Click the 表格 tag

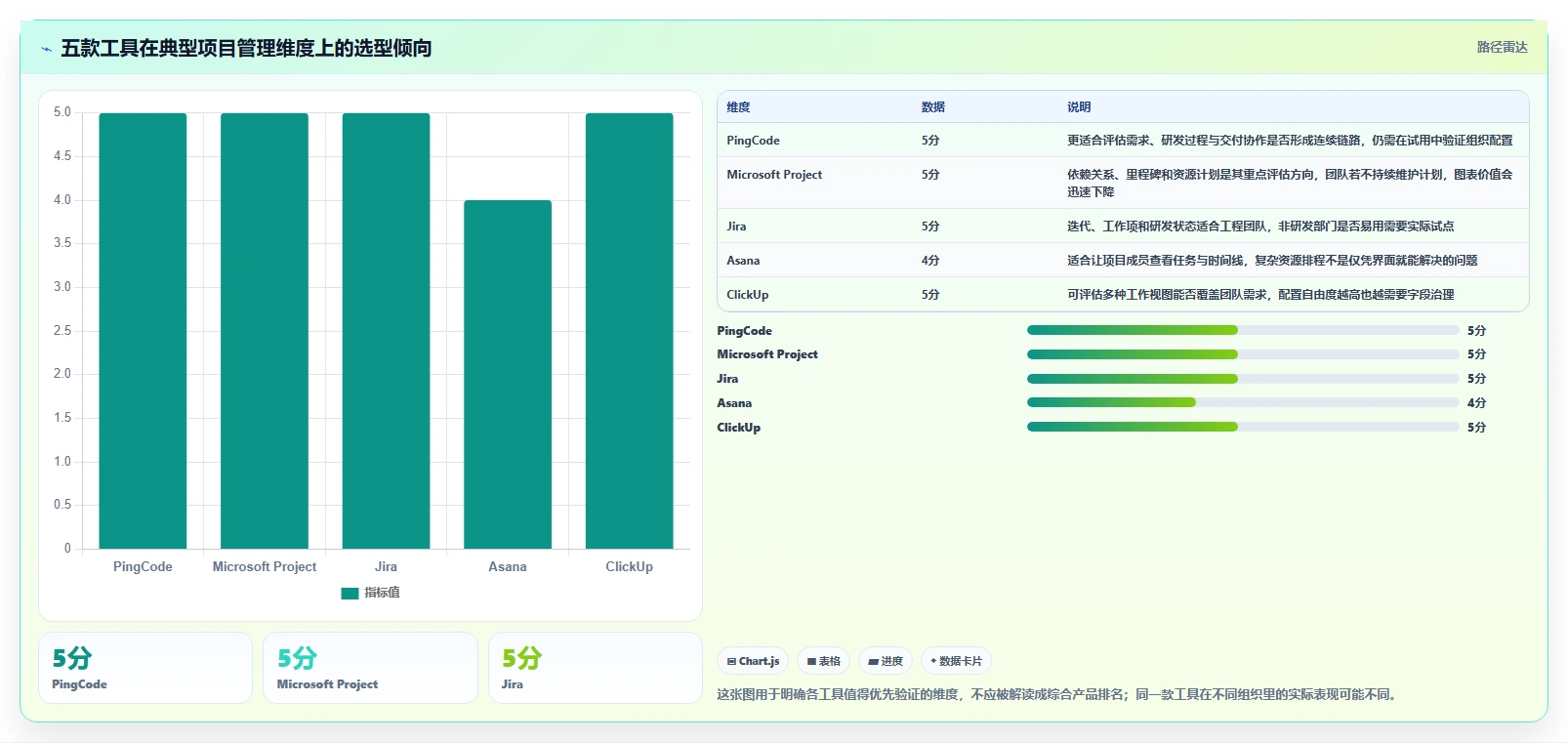click(x=824, y=661)
